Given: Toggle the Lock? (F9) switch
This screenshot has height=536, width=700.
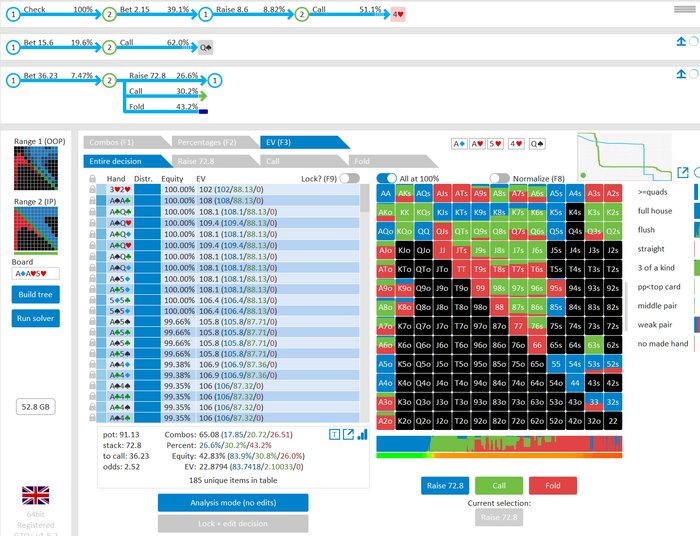Looking at the screenshot, I should 350,179.
